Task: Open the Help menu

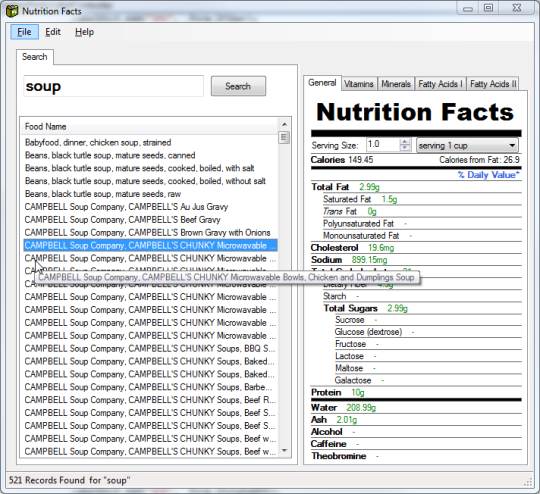Action: 84,32
